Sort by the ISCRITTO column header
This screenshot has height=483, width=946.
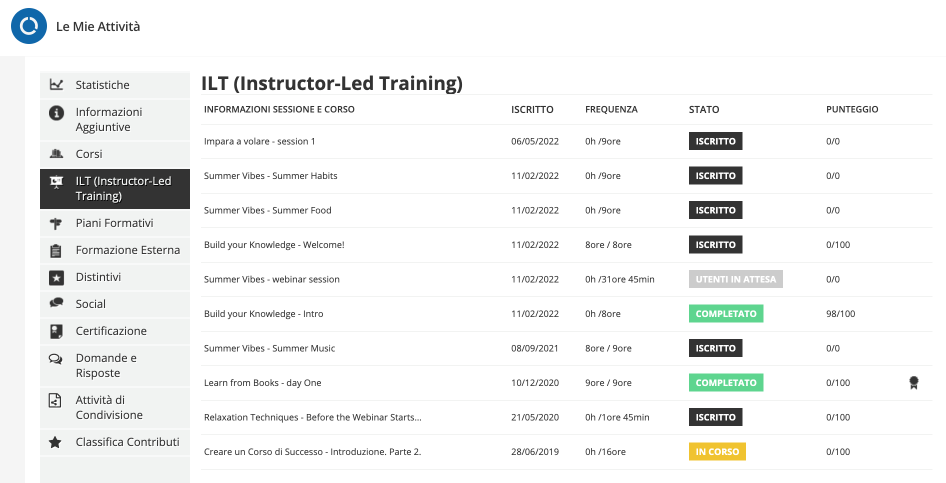[x=532, y=109]
